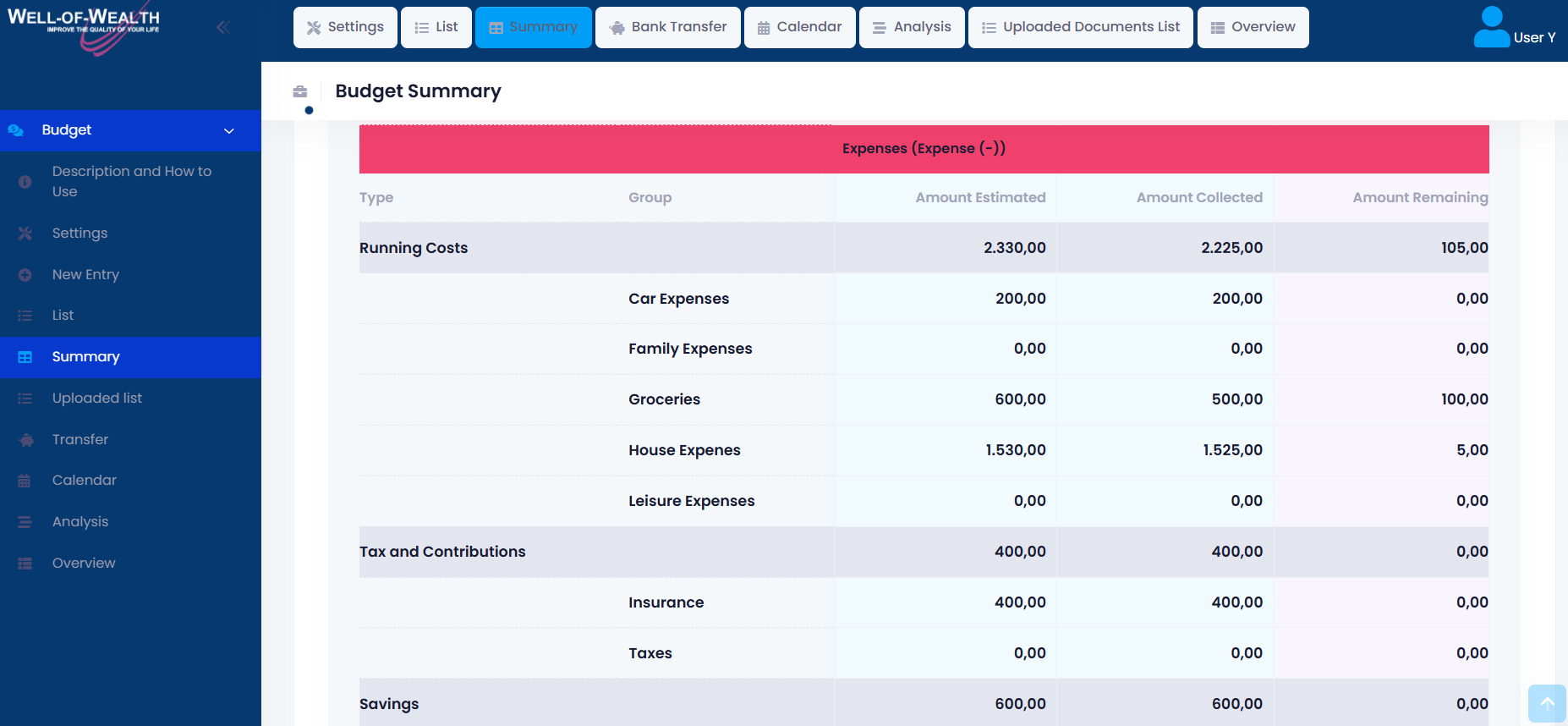The image size is (1568, 726).
Task: Click the sidebar Settings tools icon
Action: [x=25, y=233]
